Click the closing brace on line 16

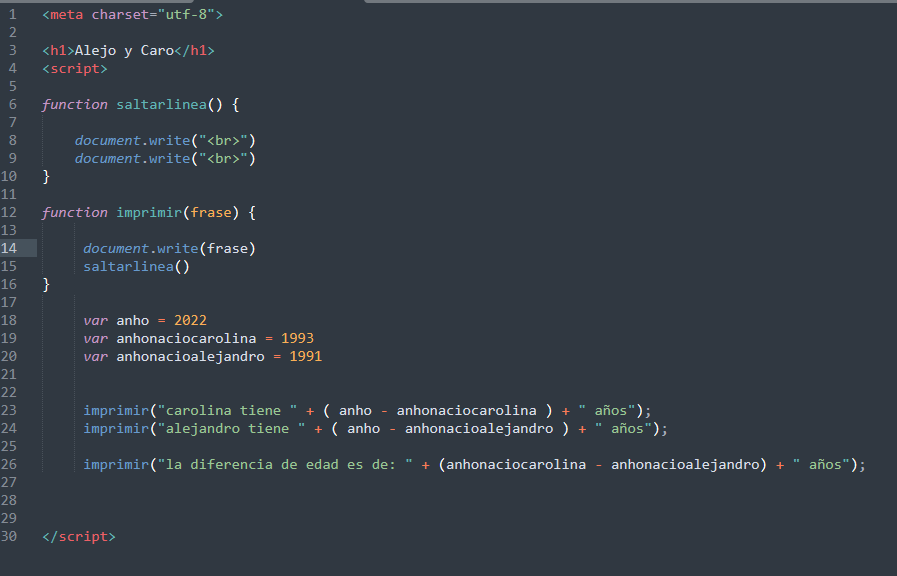(46, 284)
